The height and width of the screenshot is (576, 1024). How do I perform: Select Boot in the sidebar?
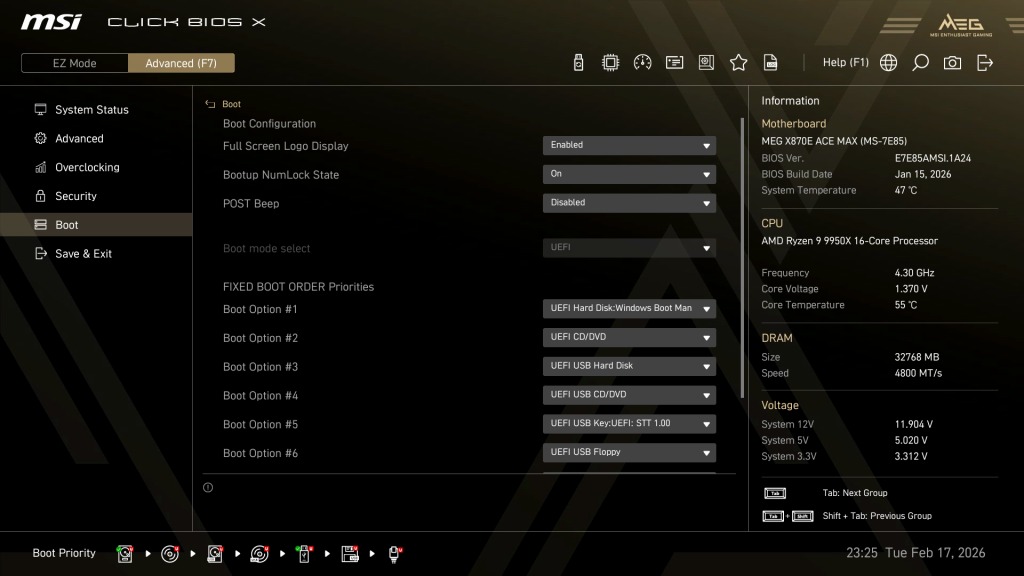(96, 225)
